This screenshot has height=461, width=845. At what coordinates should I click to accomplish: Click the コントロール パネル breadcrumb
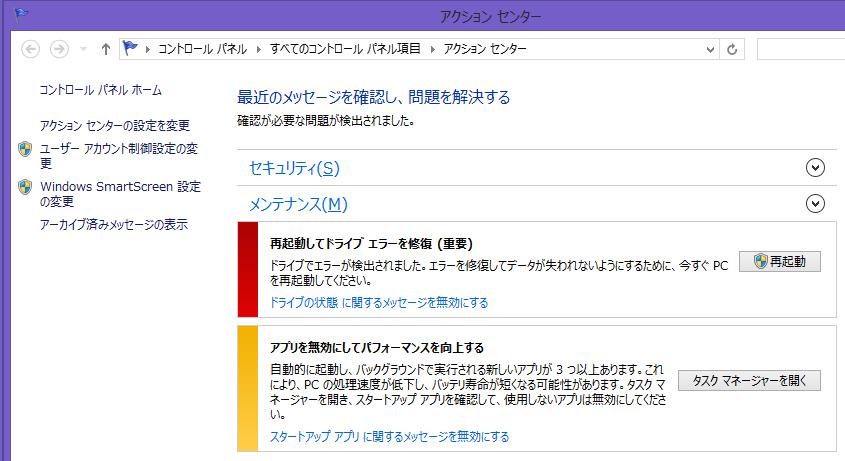pos(202,49)
